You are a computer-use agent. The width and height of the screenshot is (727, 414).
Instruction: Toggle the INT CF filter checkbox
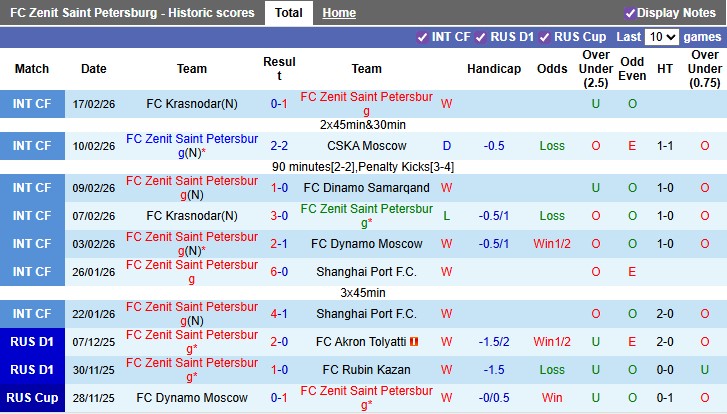[422, 37]
